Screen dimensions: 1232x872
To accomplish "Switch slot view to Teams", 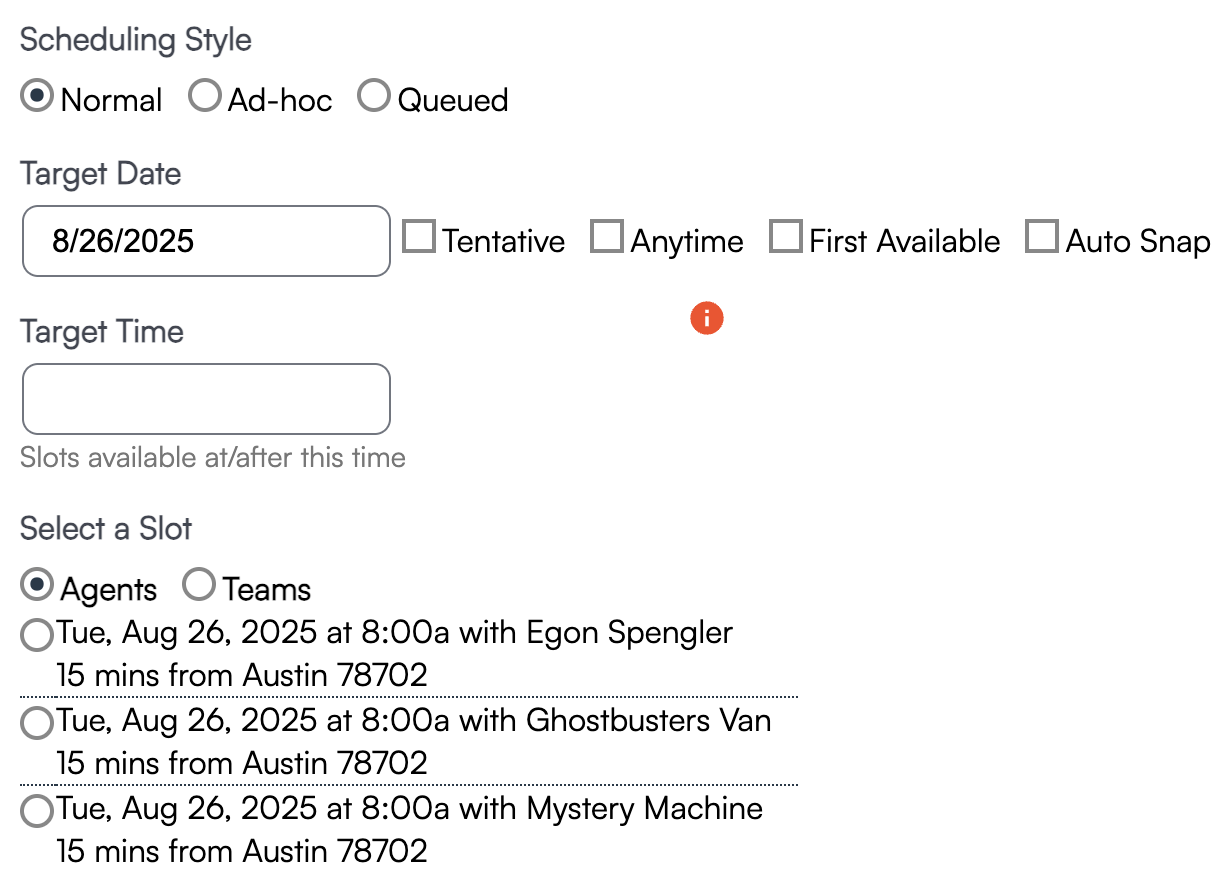I will coord(199,587).
